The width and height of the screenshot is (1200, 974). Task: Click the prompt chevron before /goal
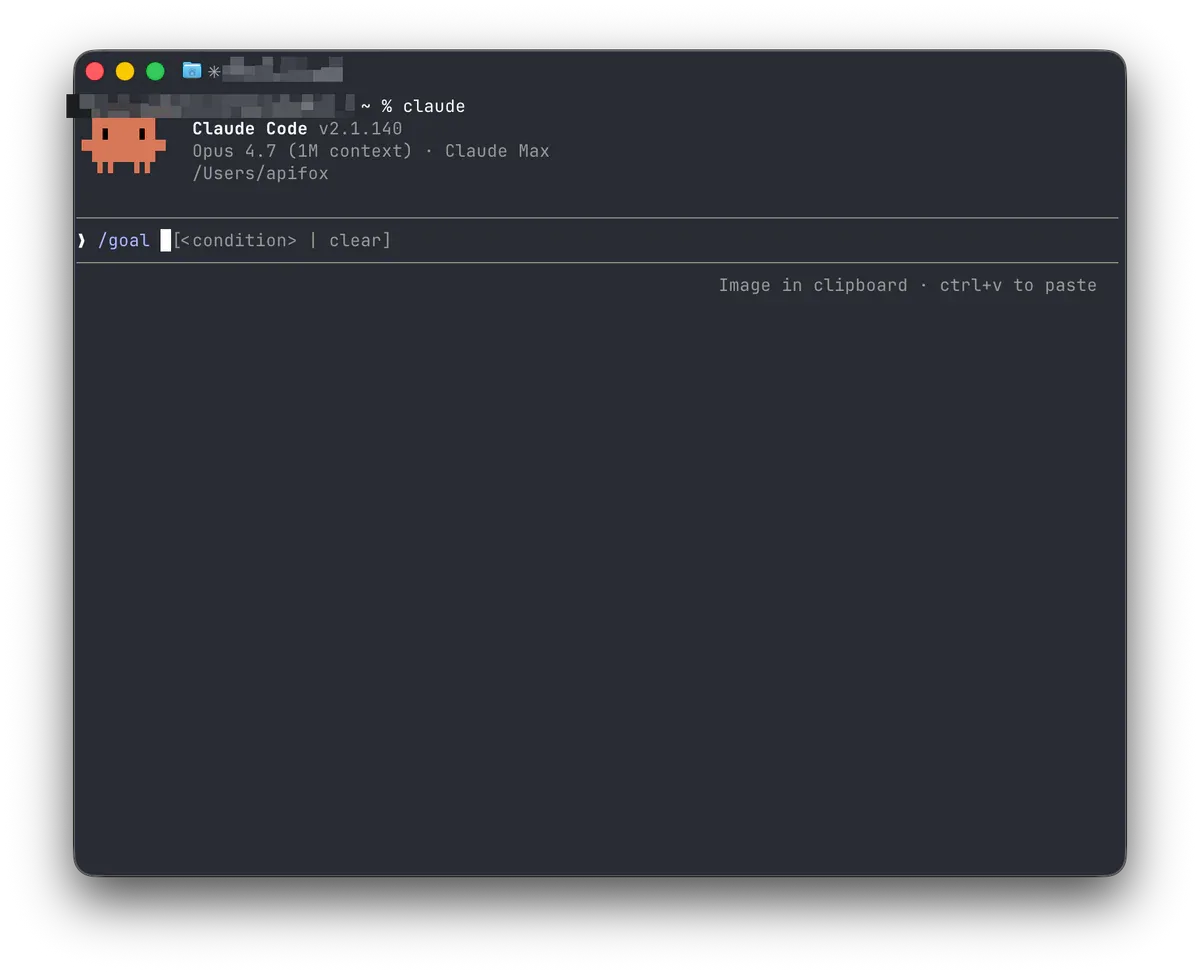pos(82,241)
